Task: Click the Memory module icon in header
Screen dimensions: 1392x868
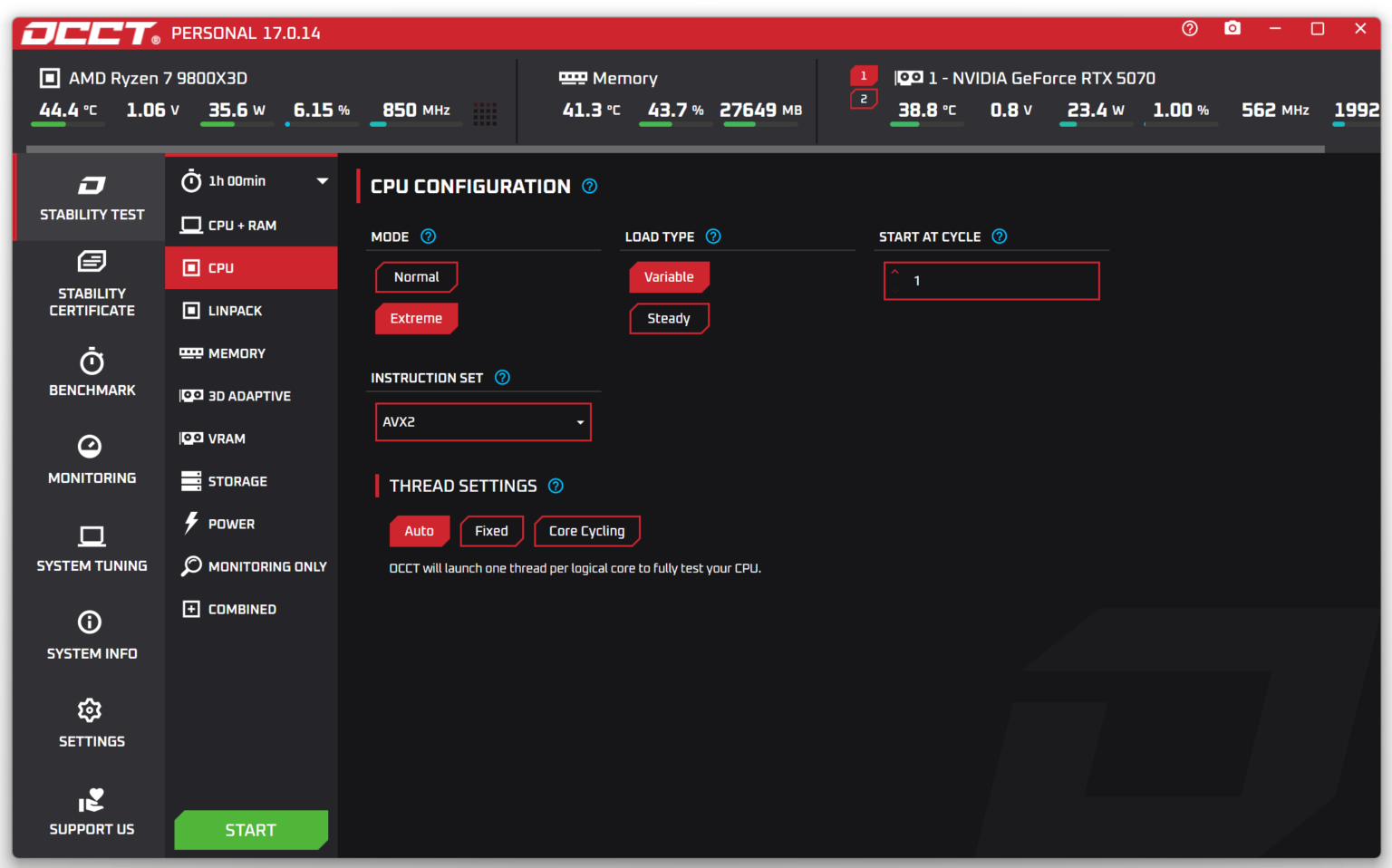Action: click(573, 78)
